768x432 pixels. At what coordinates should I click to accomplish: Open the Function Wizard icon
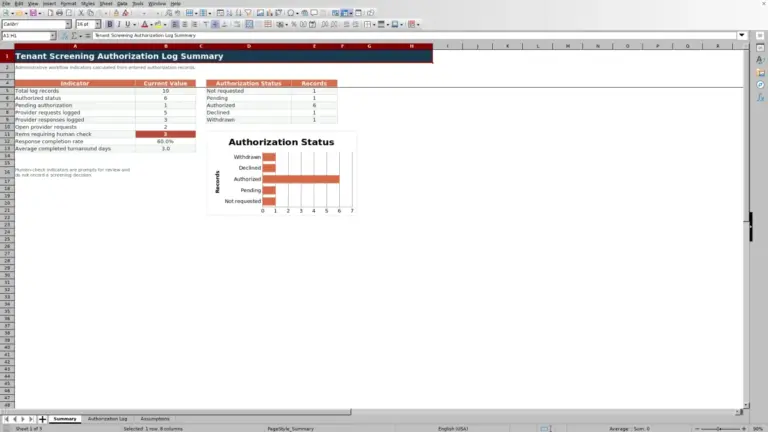(64, 36)
